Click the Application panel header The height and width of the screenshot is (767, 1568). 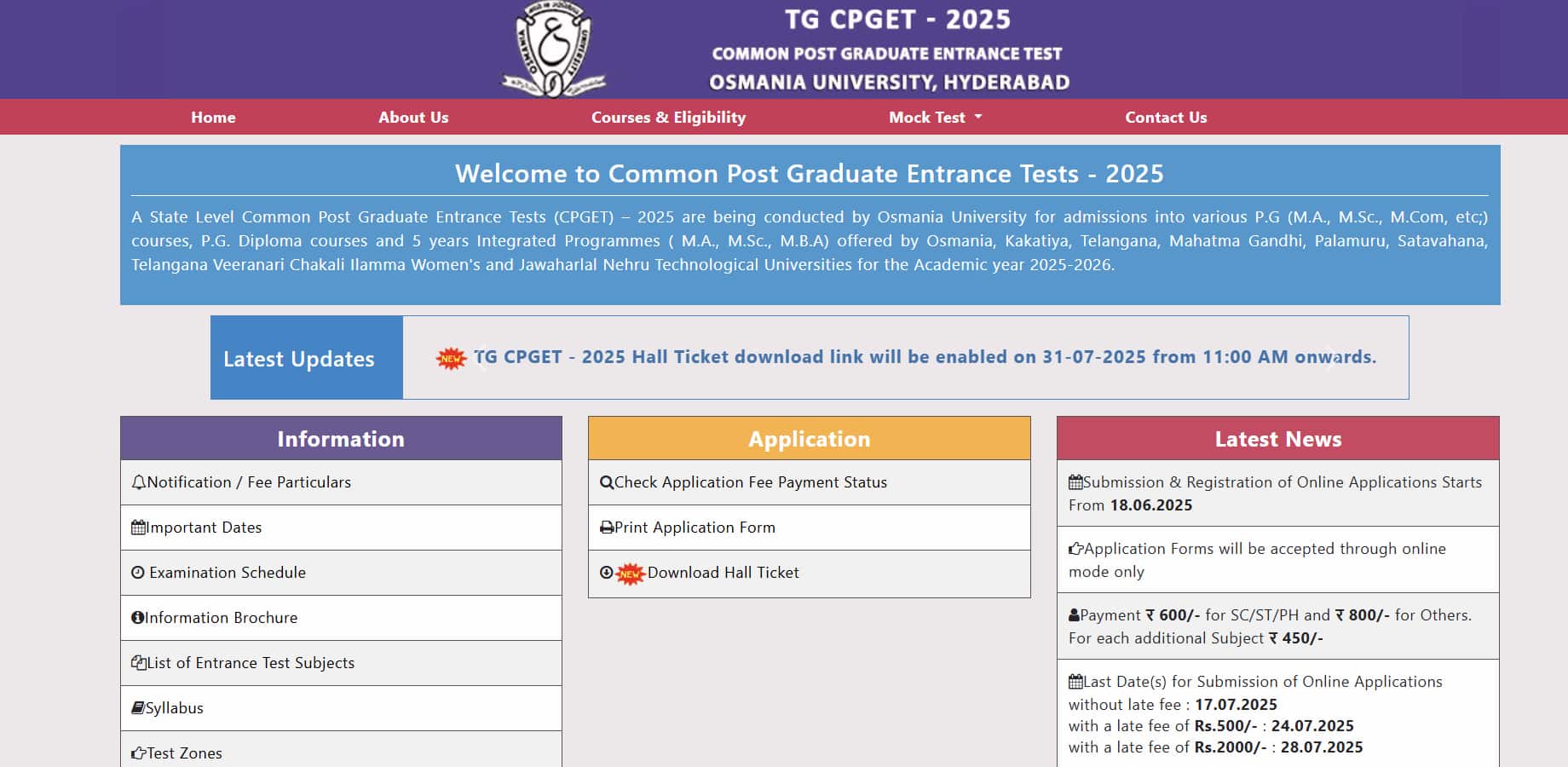810,439
